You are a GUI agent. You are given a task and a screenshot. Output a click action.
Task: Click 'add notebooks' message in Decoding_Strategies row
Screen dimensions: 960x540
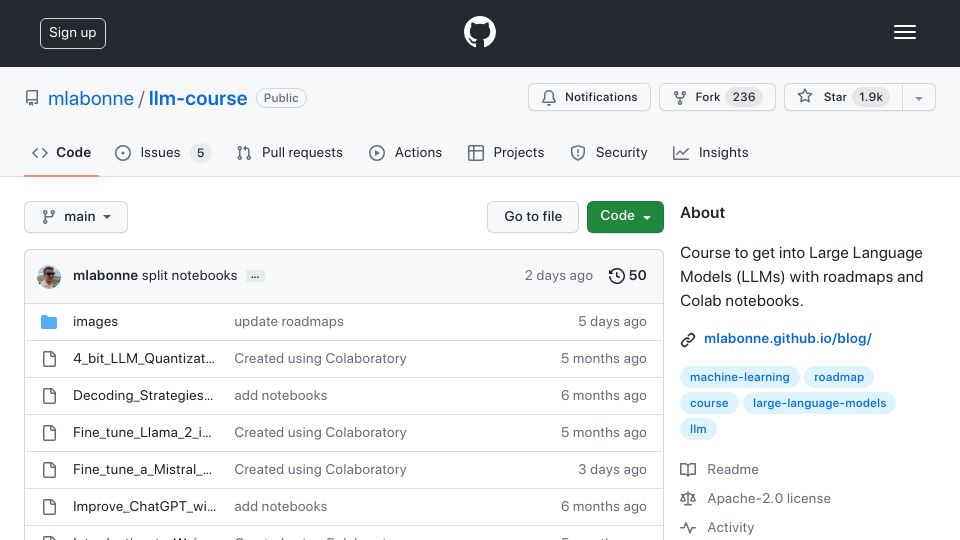(x=281, y=396)
